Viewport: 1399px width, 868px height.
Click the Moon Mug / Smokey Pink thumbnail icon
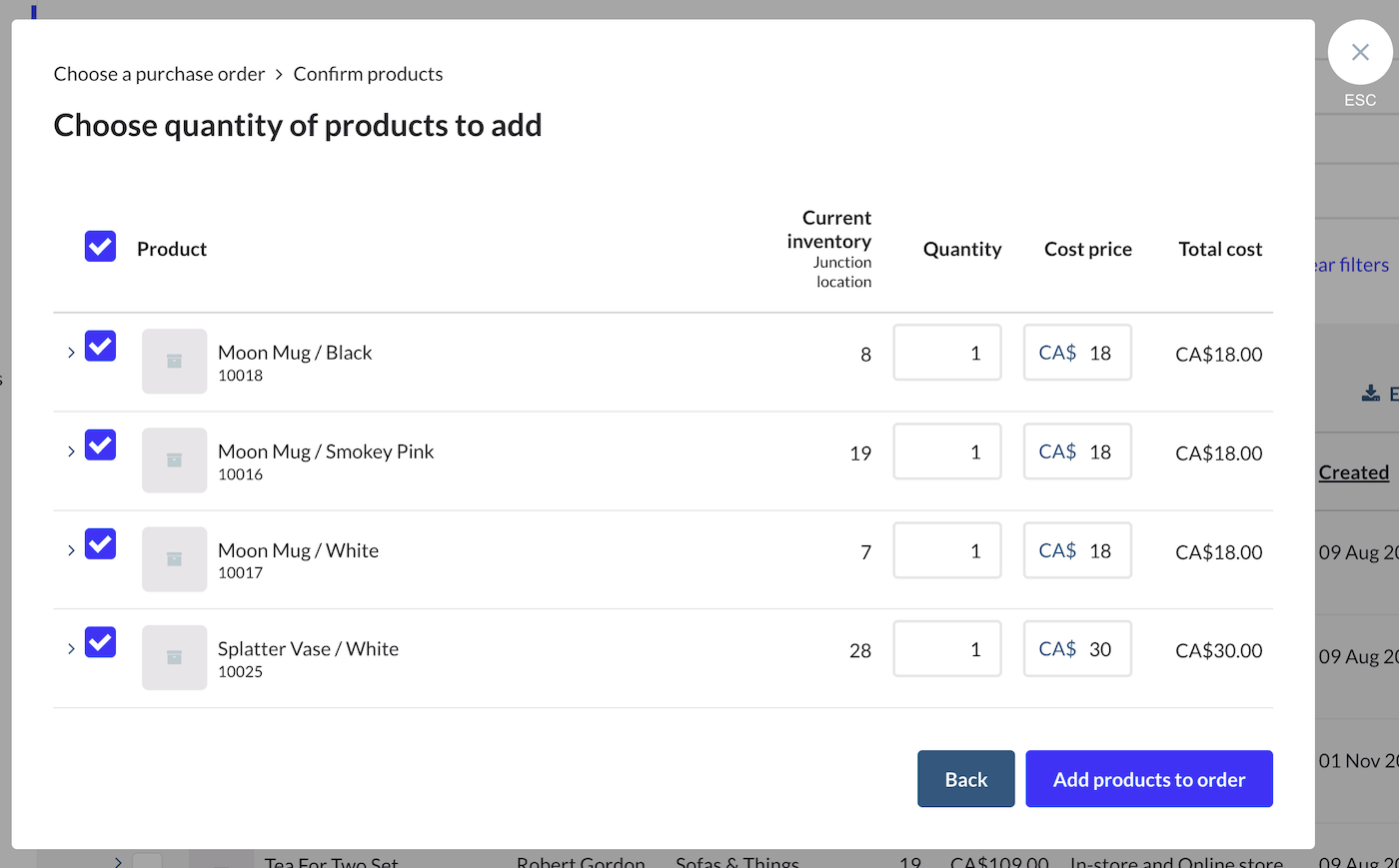[174, 460]
